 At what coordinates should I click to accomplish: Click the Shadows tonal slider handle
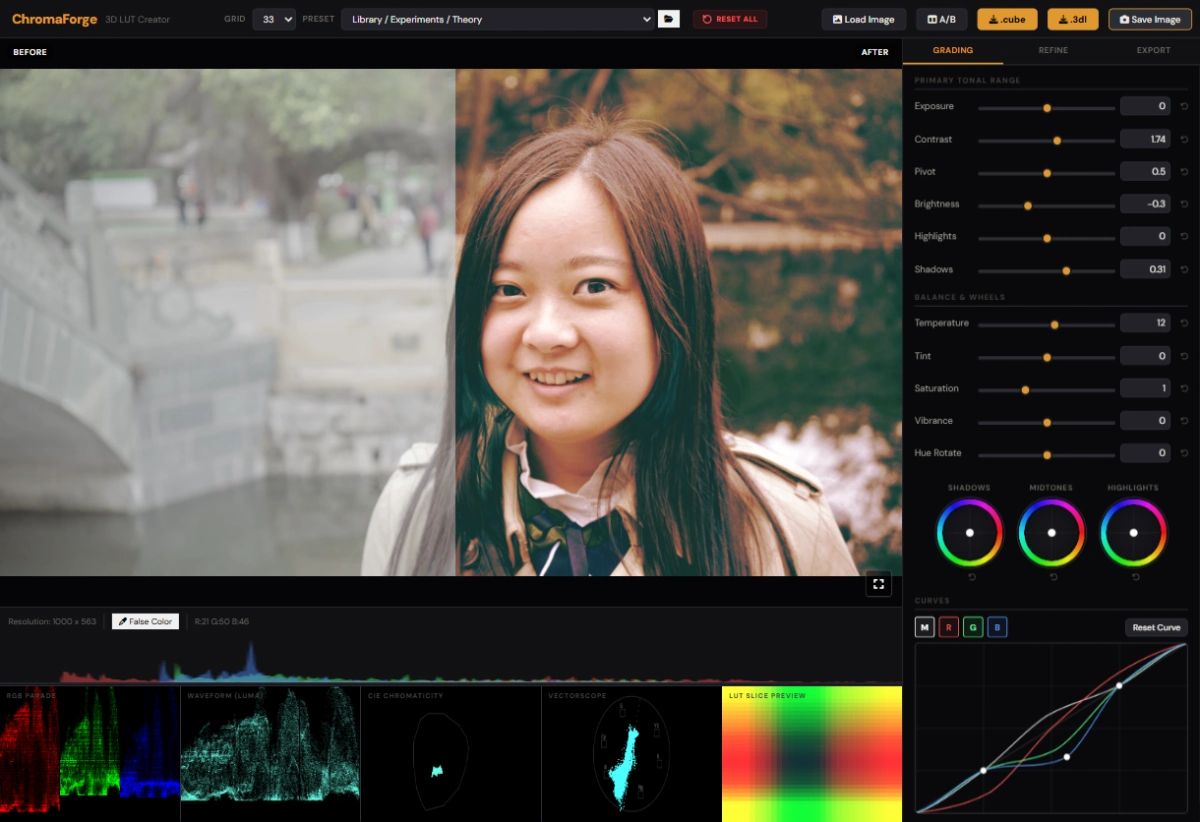pos(1066,271)
